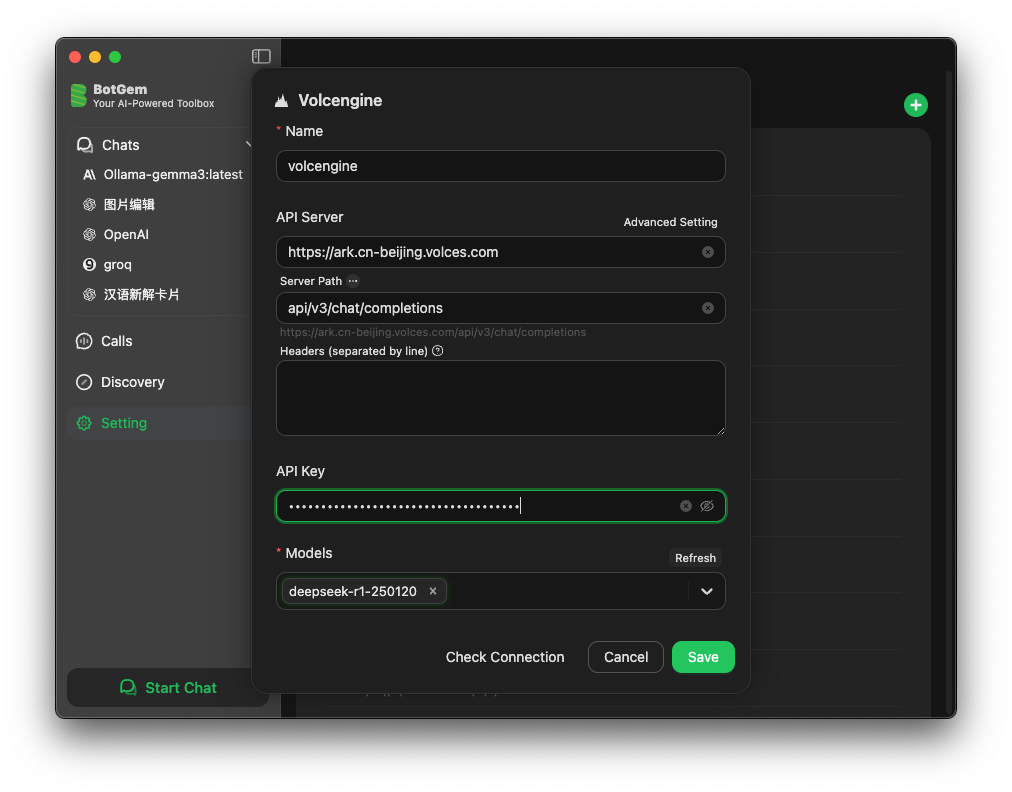Click the Setting gear icon
This screenshot has width=1012, height=792.
pos(84,423)
